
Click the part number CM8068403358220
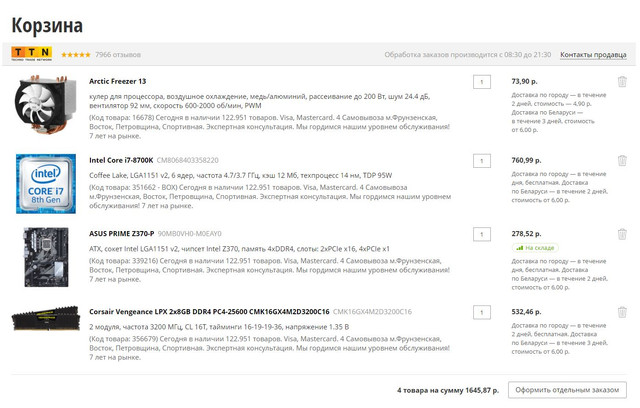tap(188, 160)
